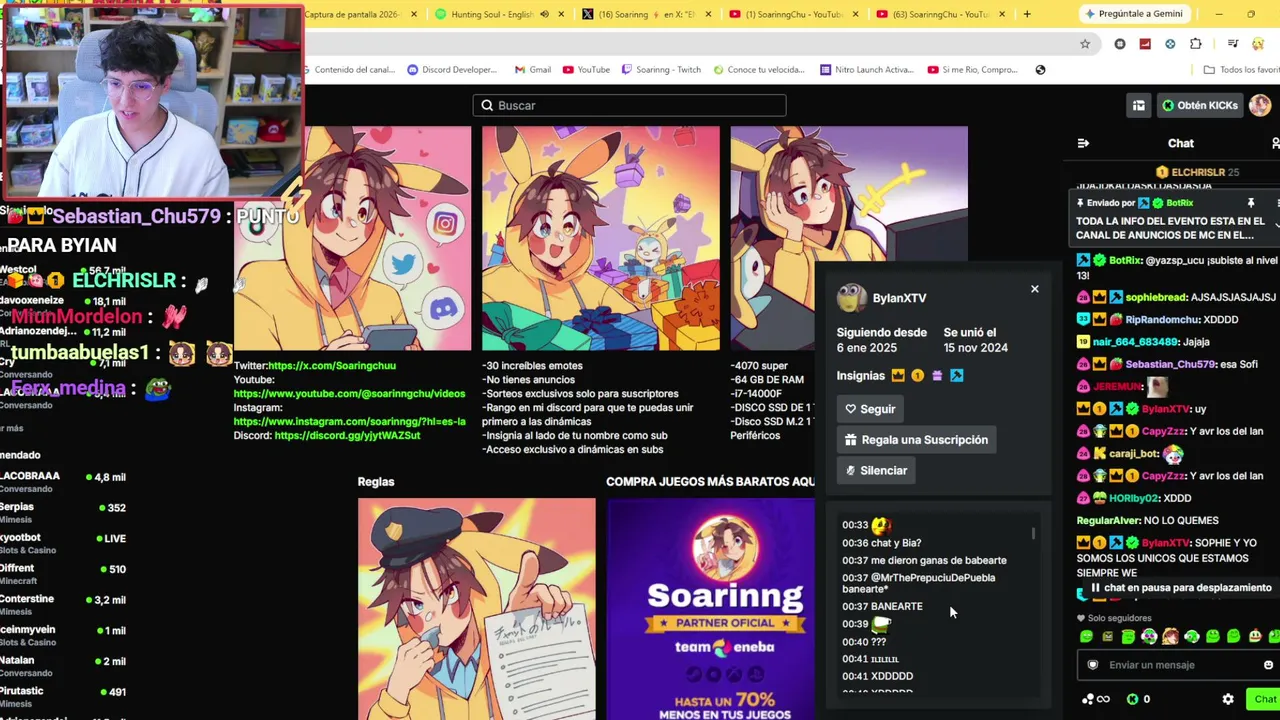
Task: Open Discord Developer bookmark
Action: (x=452, y=70)
